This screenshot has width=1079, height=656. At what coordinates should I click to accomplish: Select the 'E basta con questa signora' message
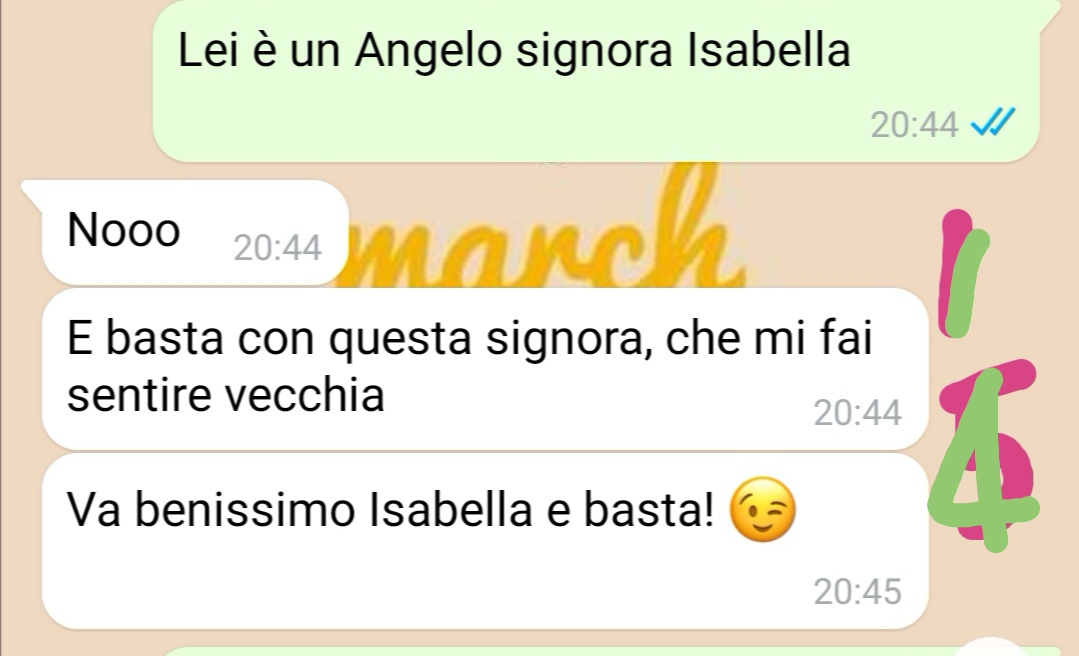485,369
